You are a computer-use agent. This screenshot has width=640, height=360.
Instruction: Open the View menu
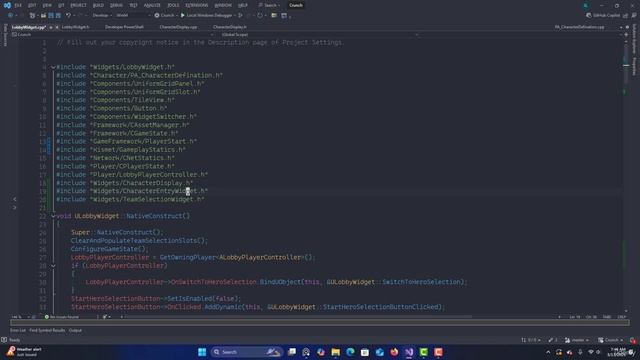coord(47,5)
